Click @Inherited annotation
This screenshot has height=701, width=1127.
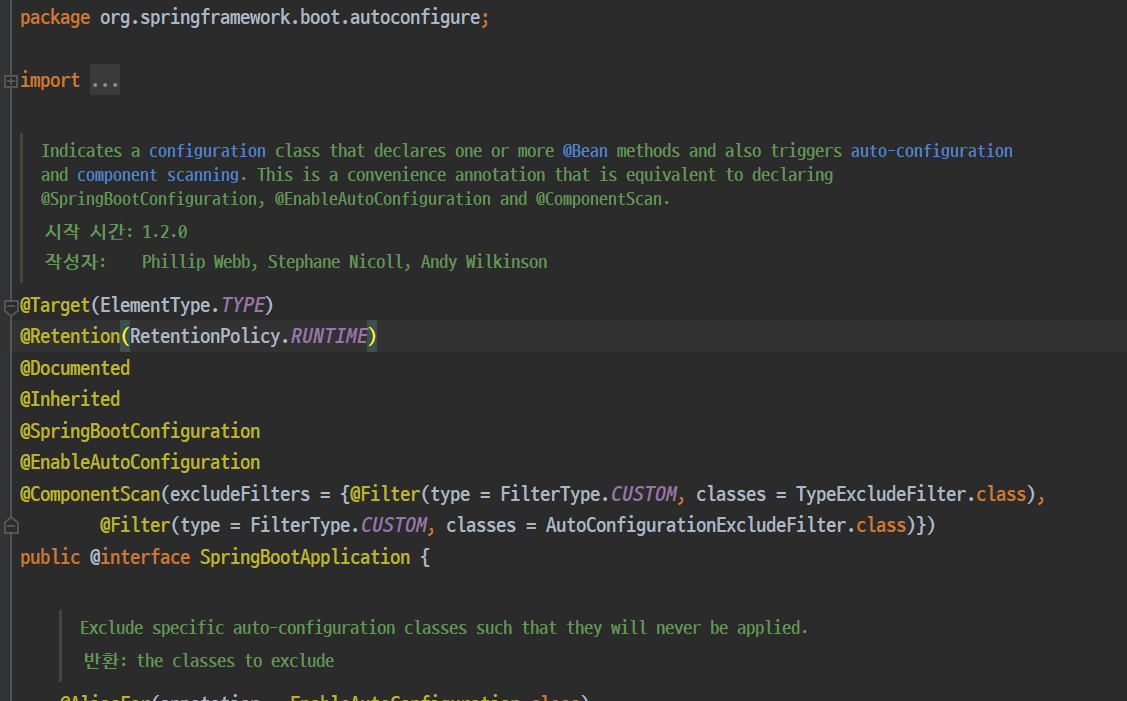point(70,399)
